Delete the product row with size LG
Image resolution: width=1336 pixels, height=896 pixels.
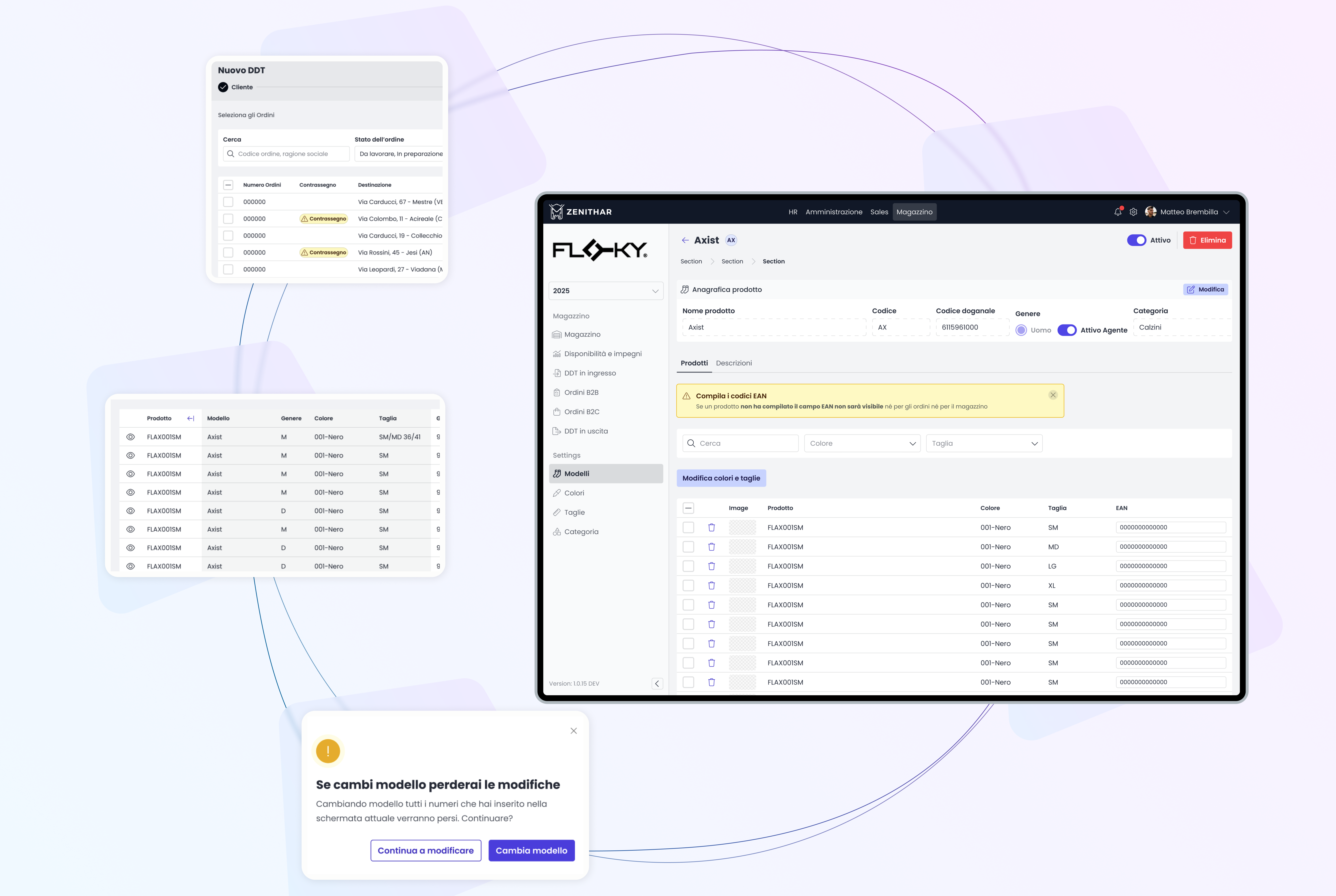[x=711, y=566]
